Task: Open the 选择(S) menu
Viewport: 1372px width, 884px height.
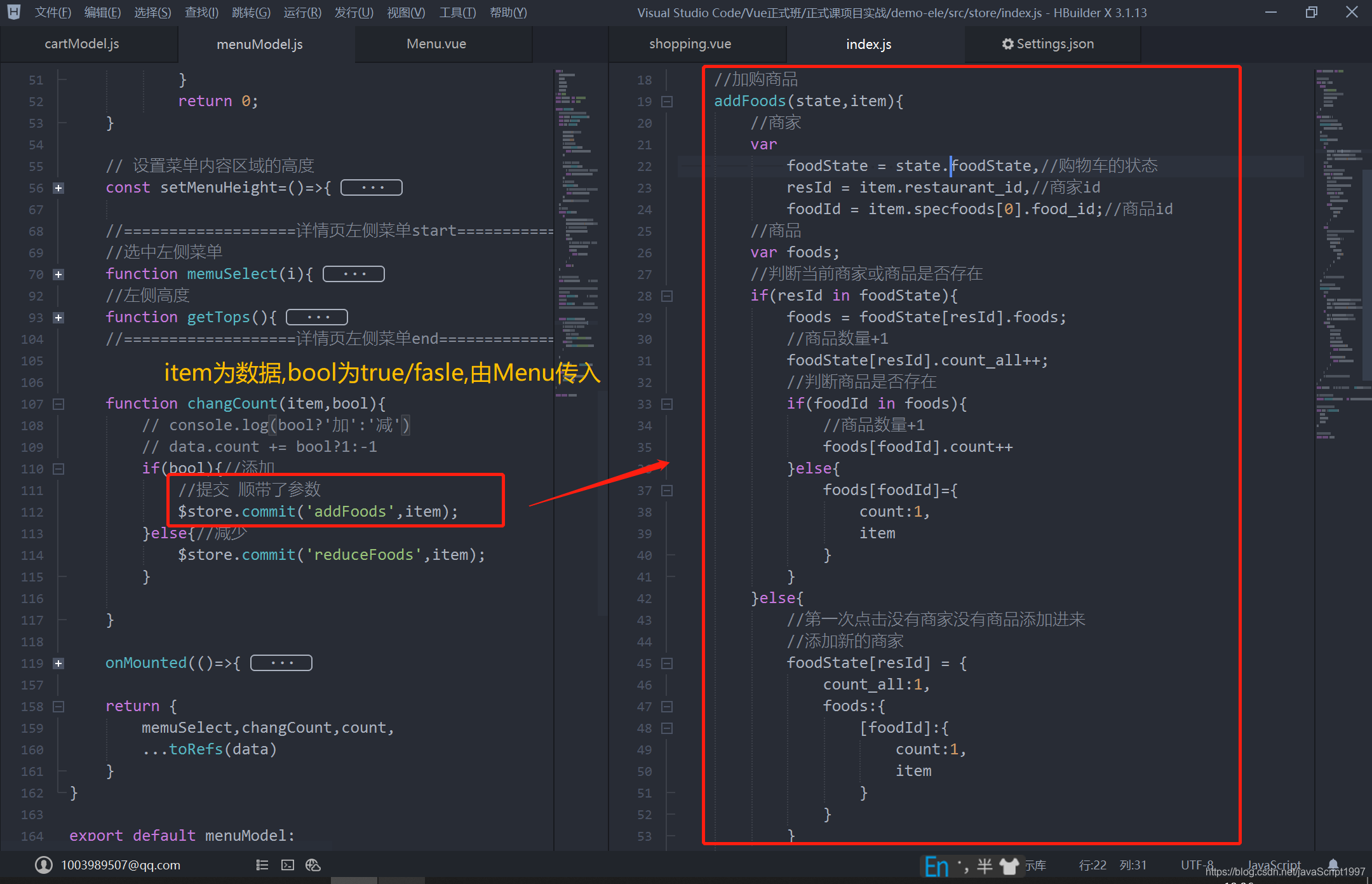Action: tap(152, 13)
